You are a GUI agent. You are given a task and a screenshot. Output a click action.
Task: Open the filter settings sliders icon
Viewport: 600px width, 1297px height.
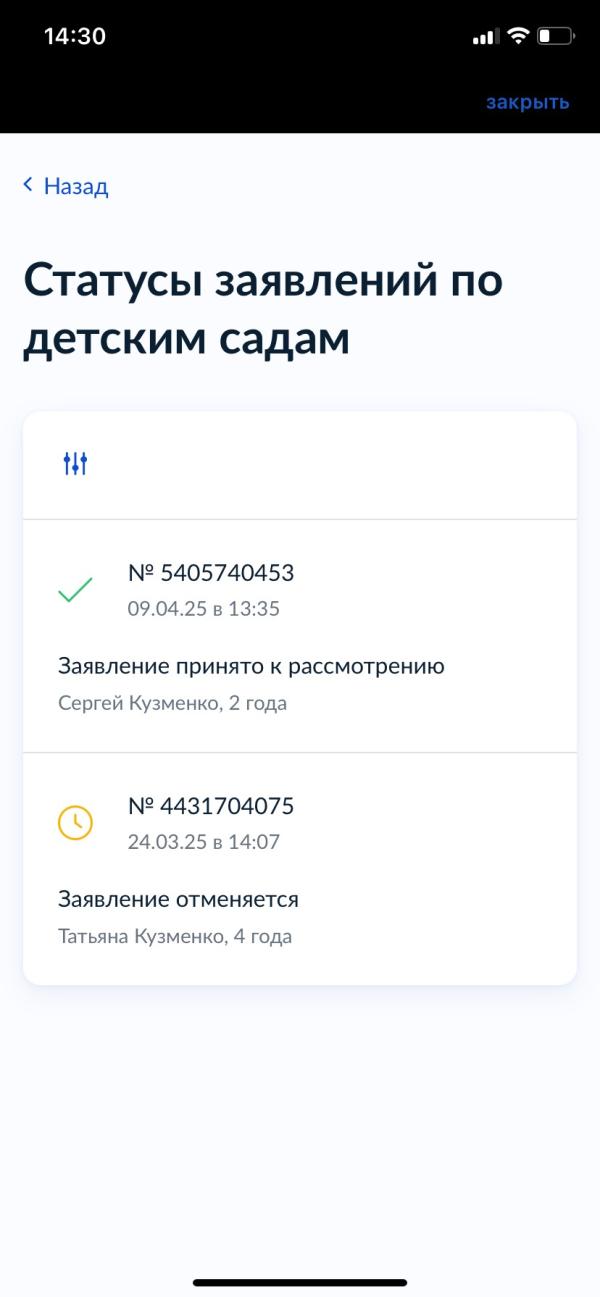pos(75,464)
